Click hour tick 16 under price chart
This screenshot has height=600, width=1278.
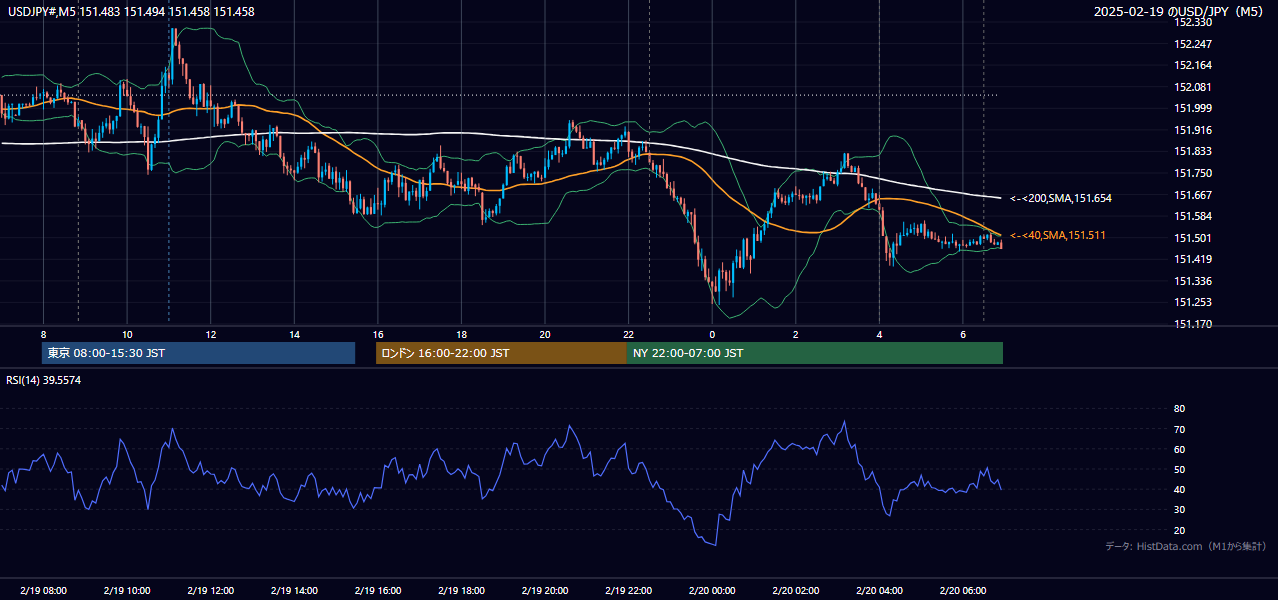(378, 334)
